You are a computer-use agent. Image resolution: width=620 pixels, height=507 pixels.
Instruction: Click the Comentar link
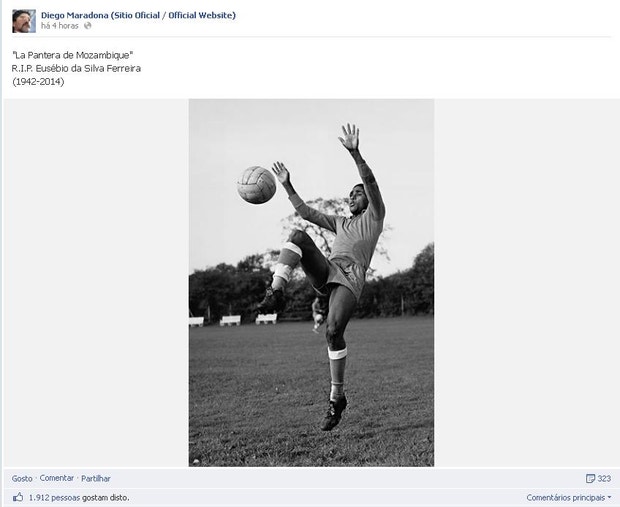[57, 479]
